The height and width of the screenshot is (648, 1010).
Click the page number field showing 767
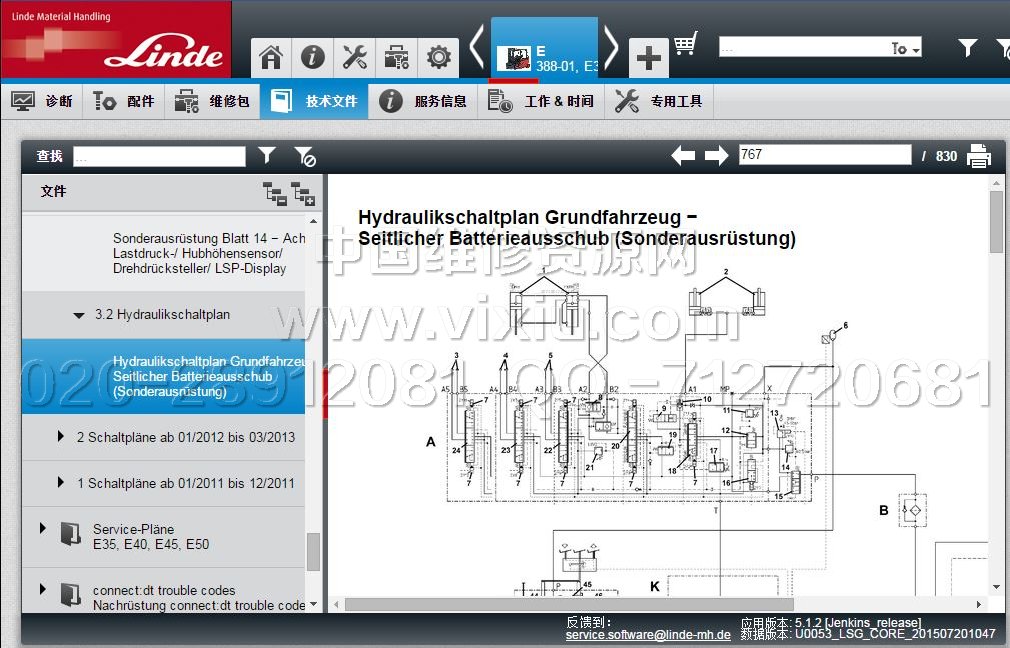point(824,155)
